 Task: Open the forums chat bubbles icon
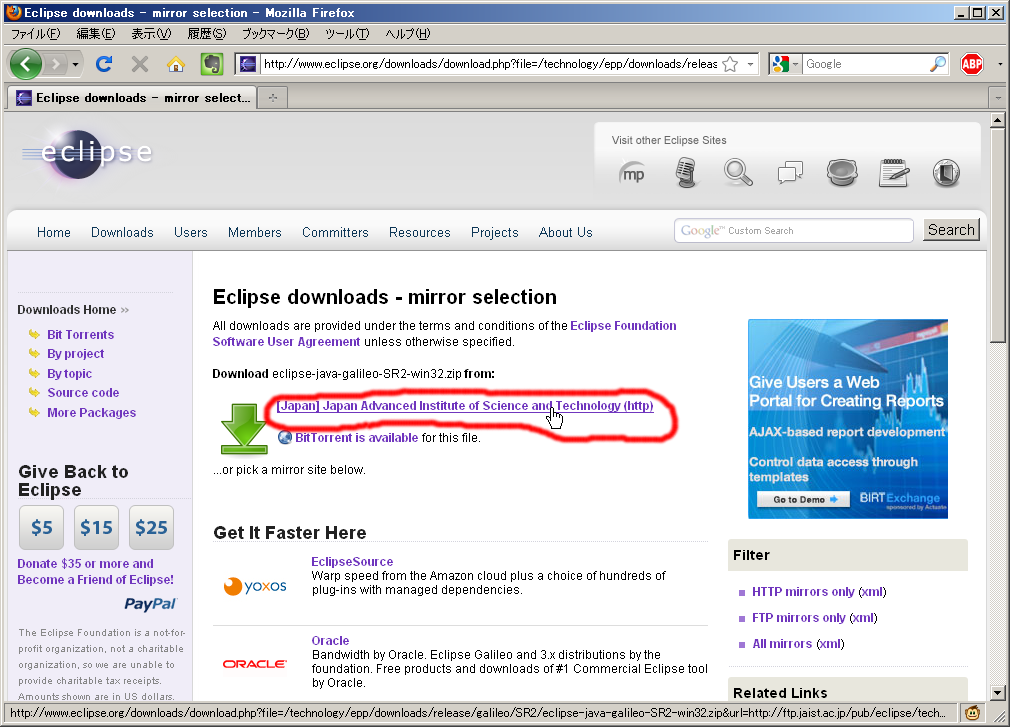790,173
